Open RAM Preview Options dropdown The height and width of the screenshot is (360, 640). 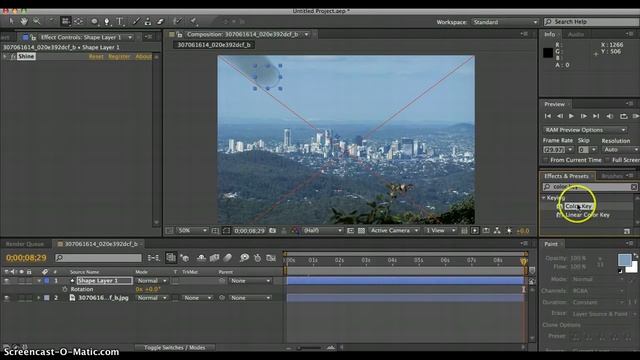click(x=585, y=130)
